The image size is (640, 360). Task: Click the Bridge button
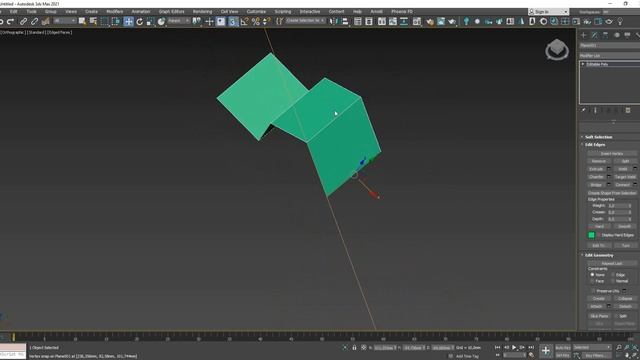pos(596,184)
